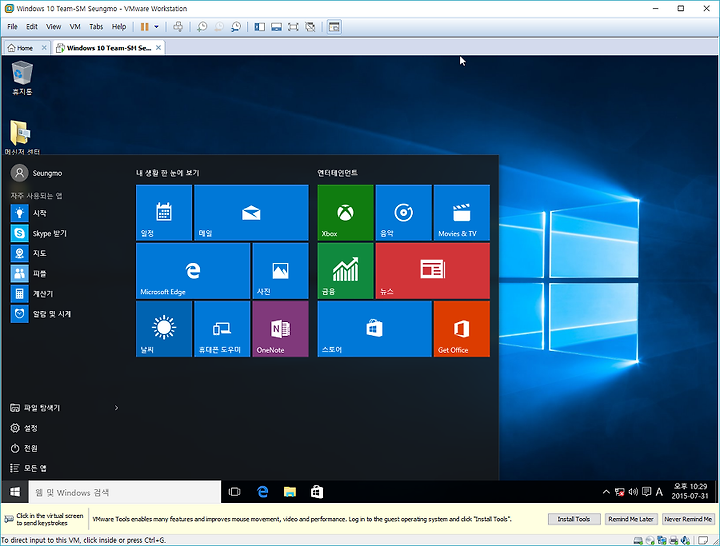Click the Remind Me Later button

[631, 519]
